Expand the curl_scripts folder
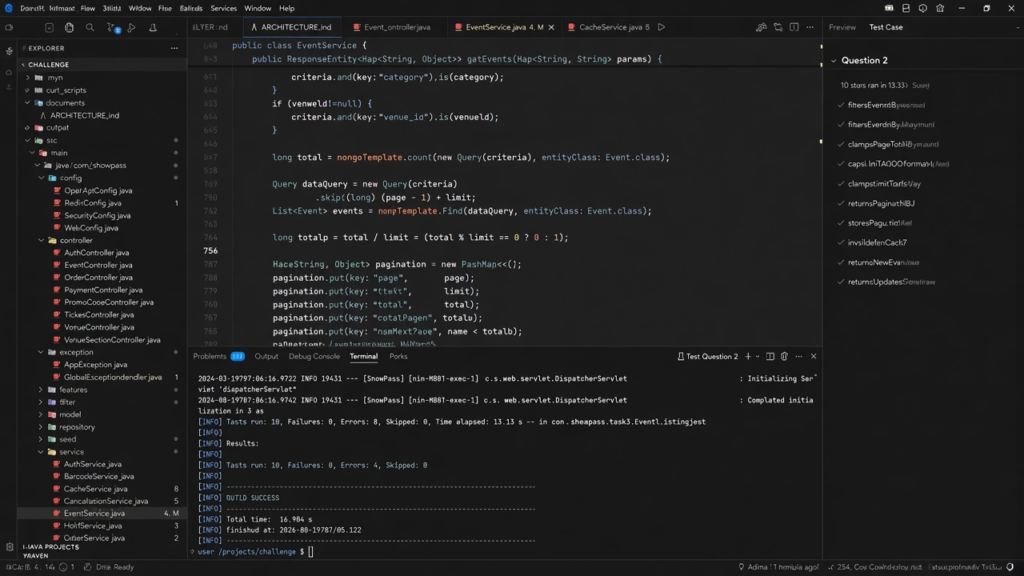 coord(27,90)
